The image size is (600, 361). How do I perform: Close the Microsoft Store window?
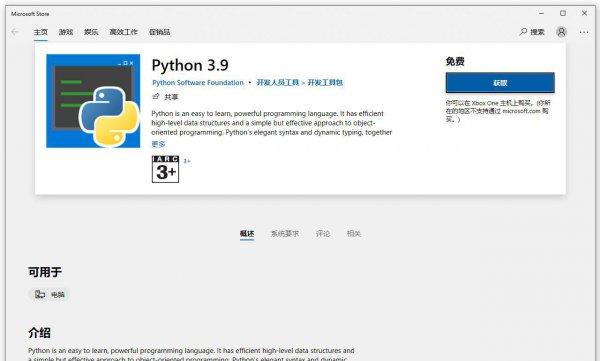(584, 13)
